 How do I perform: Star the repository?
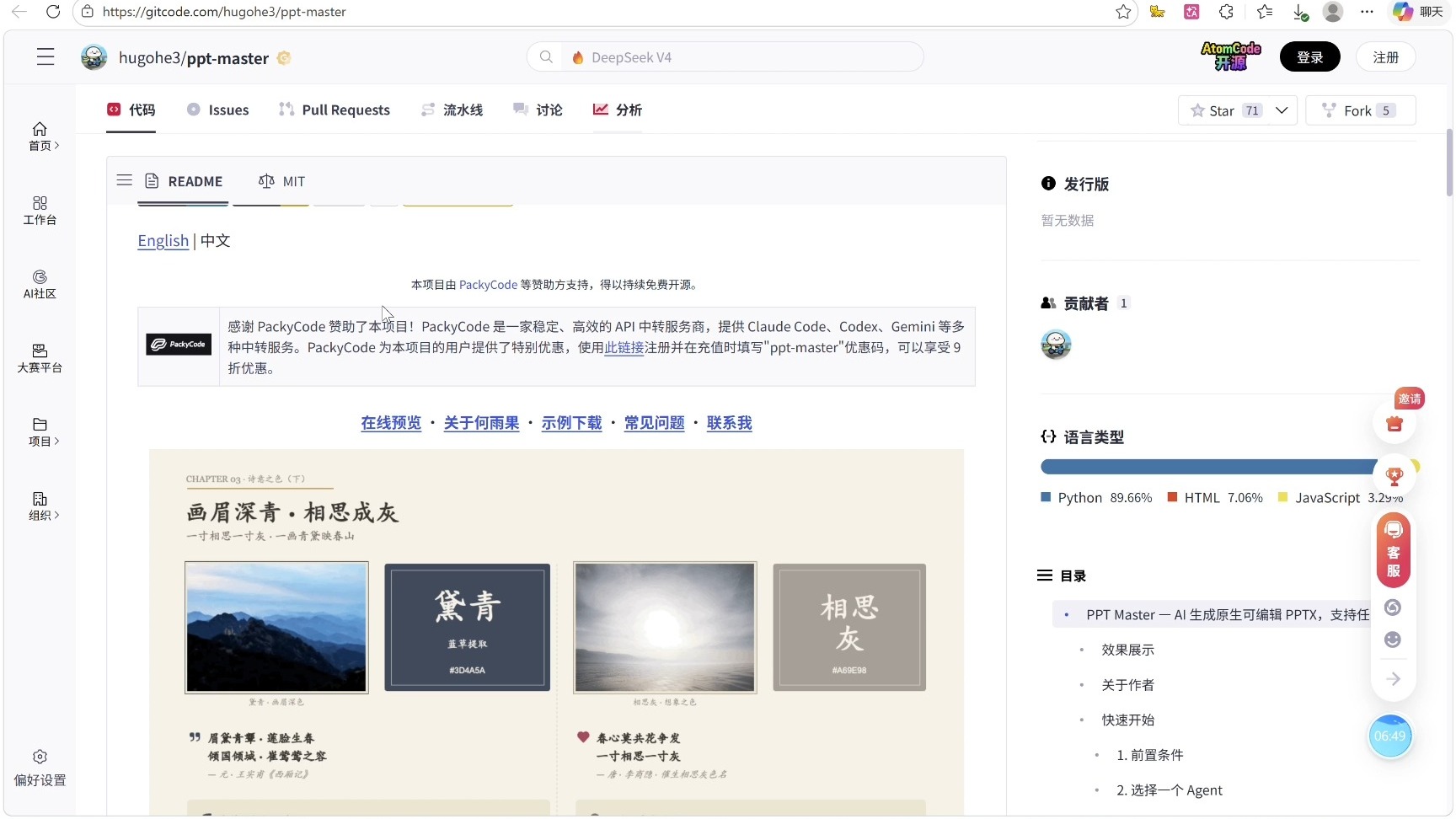[1224, 110]
